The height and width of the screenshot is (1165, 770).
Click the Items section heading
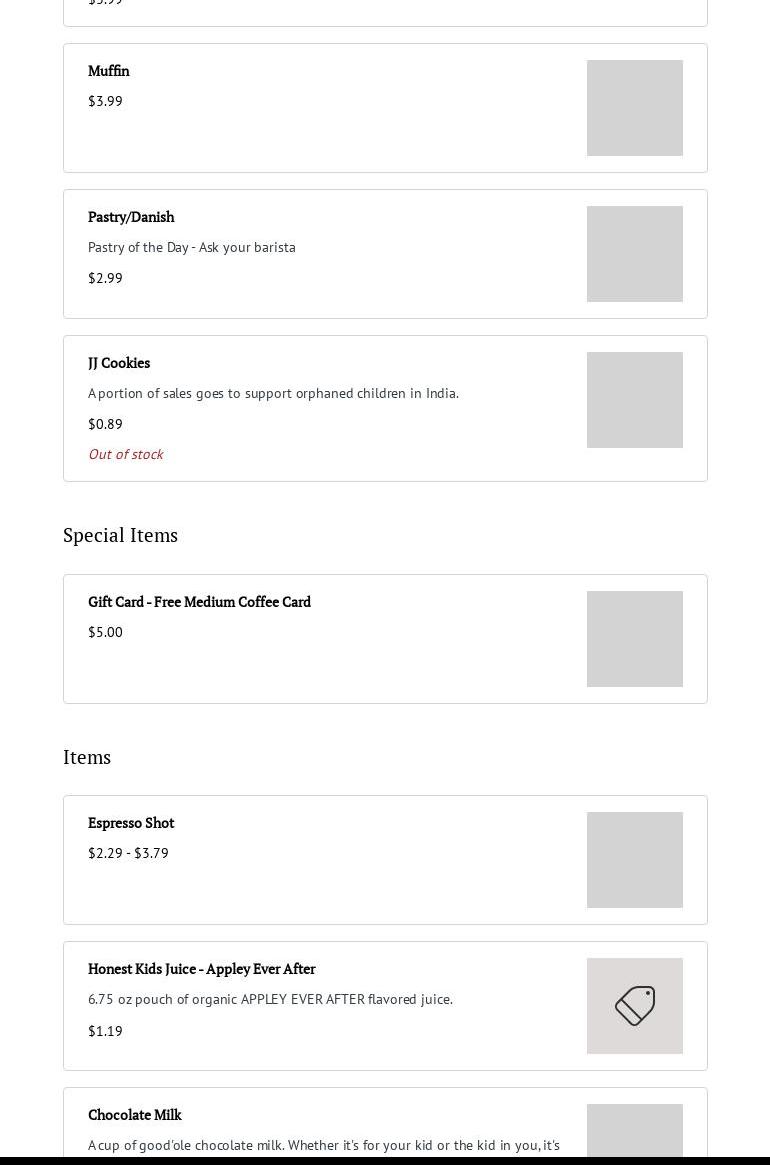[87, 757]
